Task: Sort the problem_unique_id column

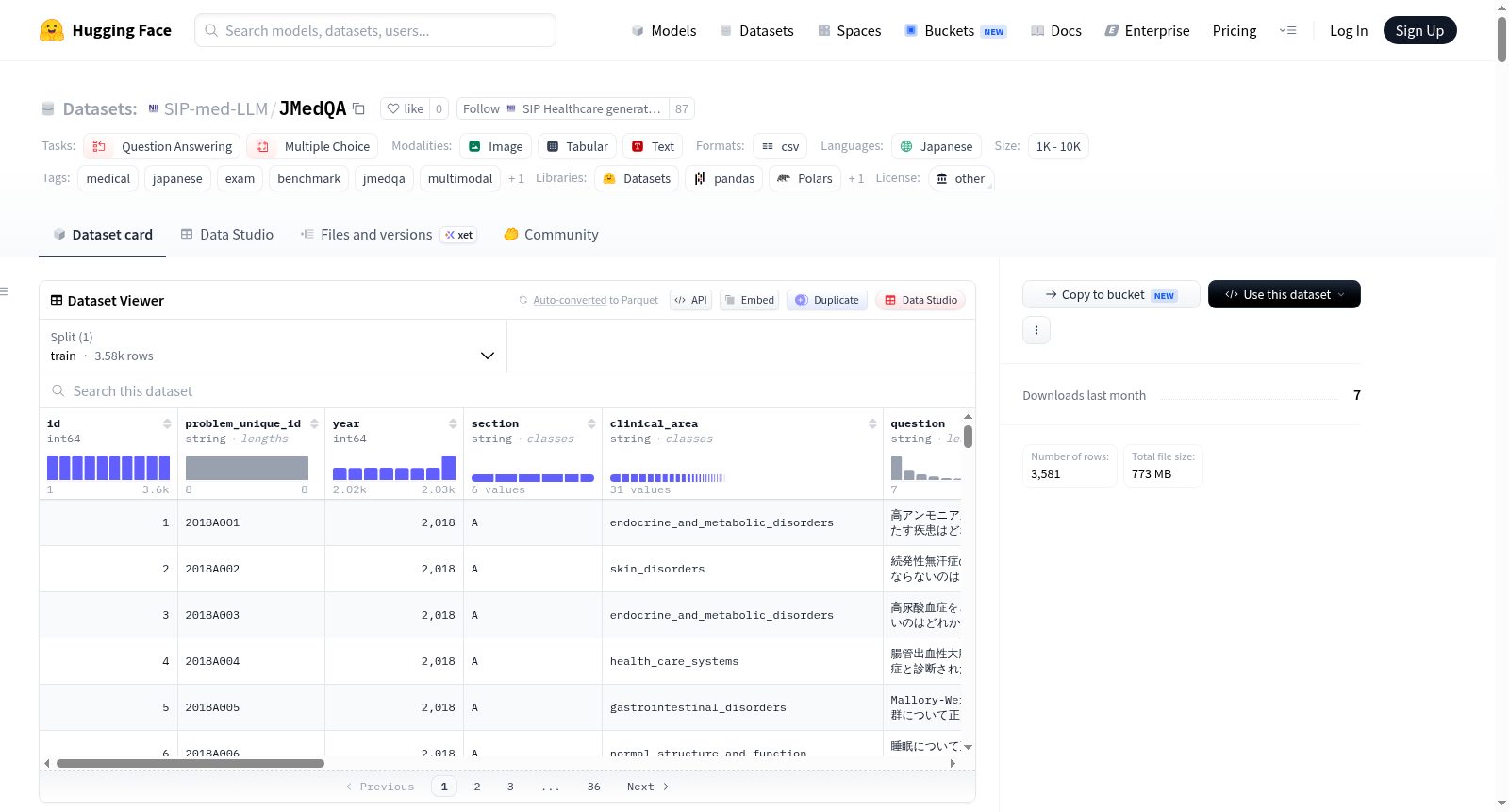Action: point(314,423)
